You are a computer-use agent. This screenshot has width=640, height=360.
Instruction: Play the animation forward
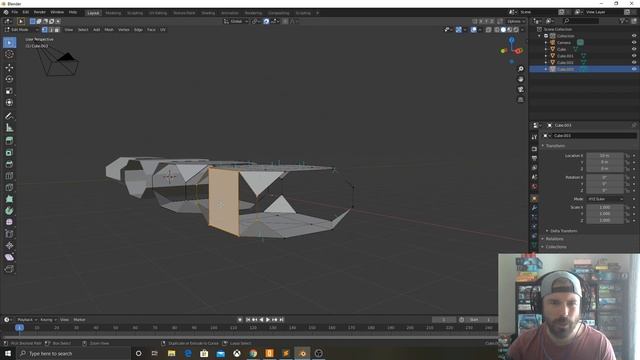coord(268,320)
